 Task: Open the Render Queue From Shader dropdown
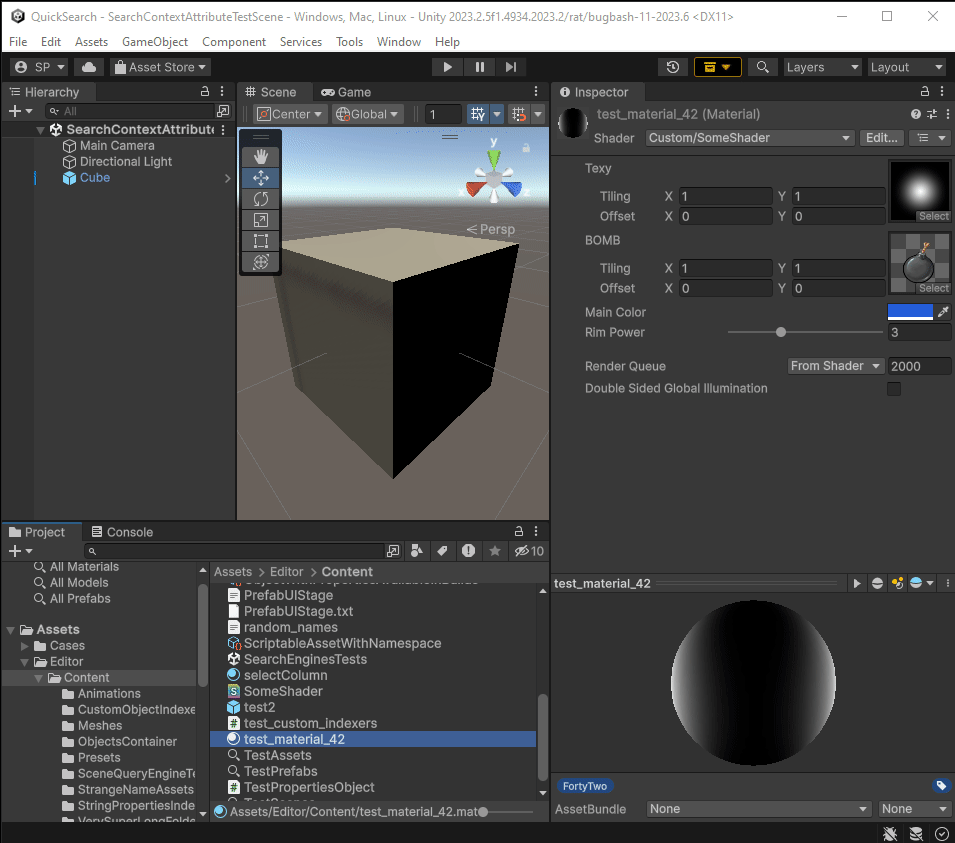pos(835,366)
